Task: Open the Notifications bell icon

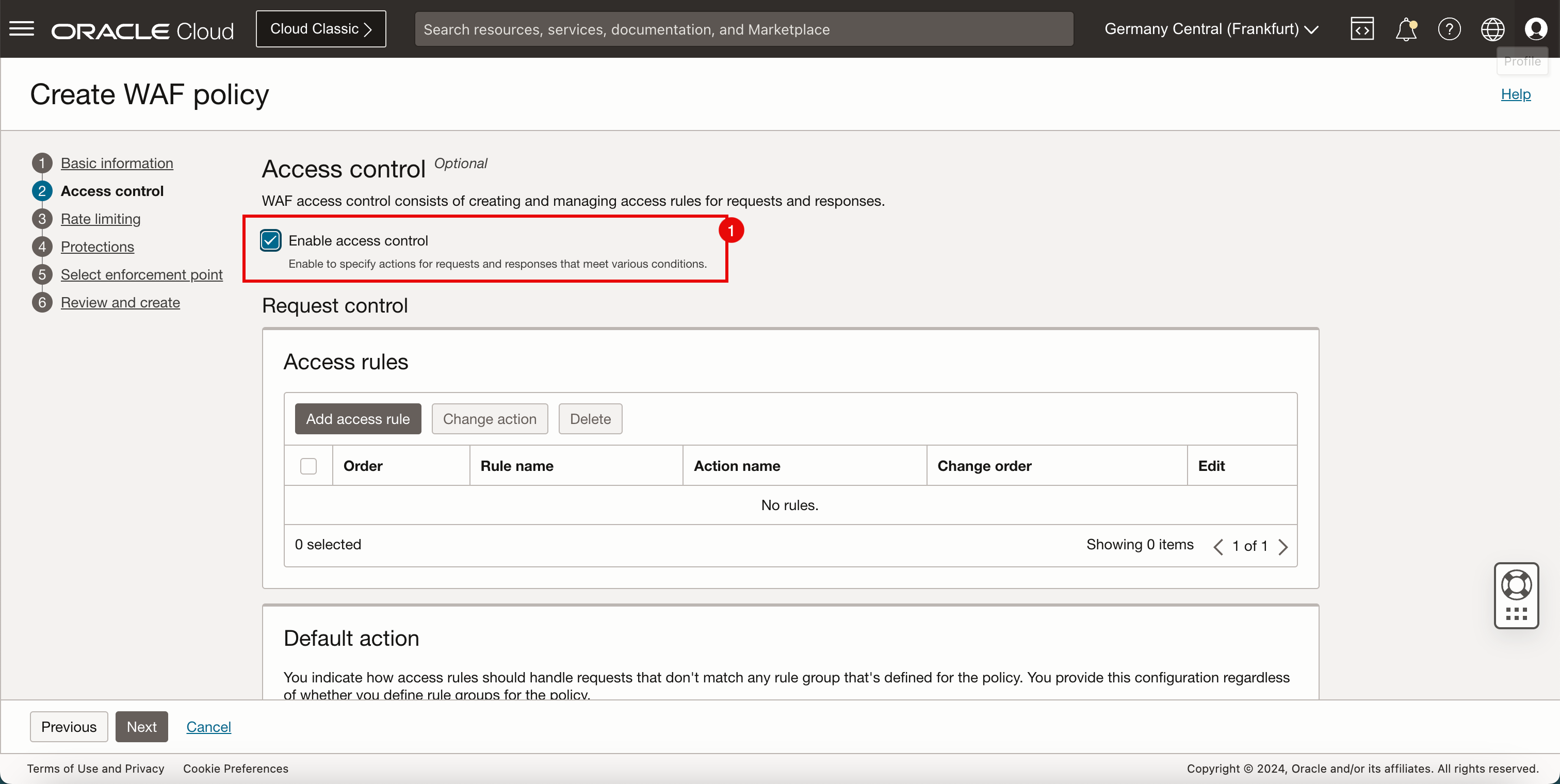Action: (x=1405, y=29)
